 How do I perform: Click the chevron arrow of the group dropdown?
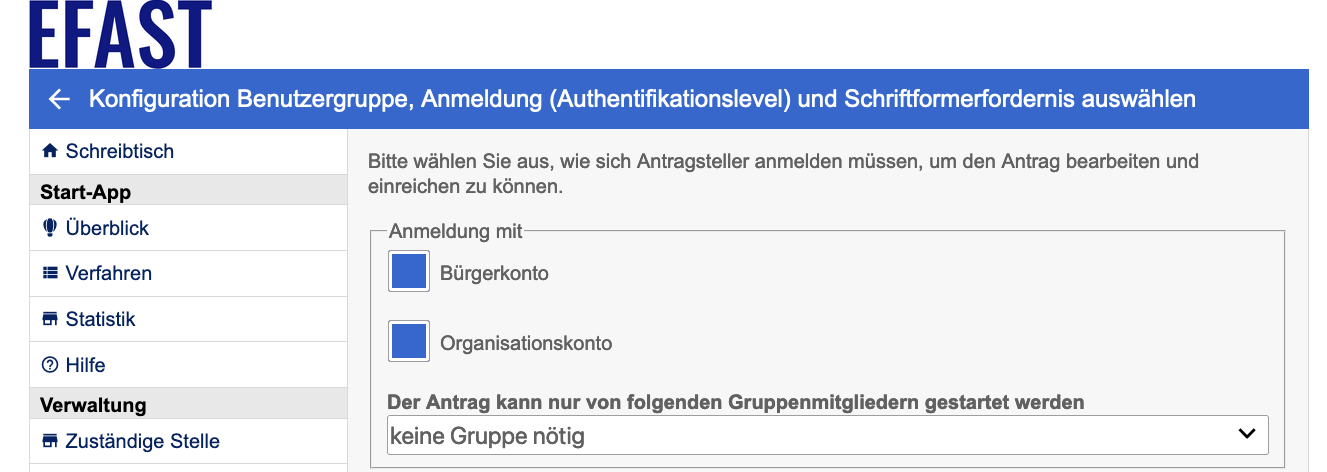tap(1246, 434)
